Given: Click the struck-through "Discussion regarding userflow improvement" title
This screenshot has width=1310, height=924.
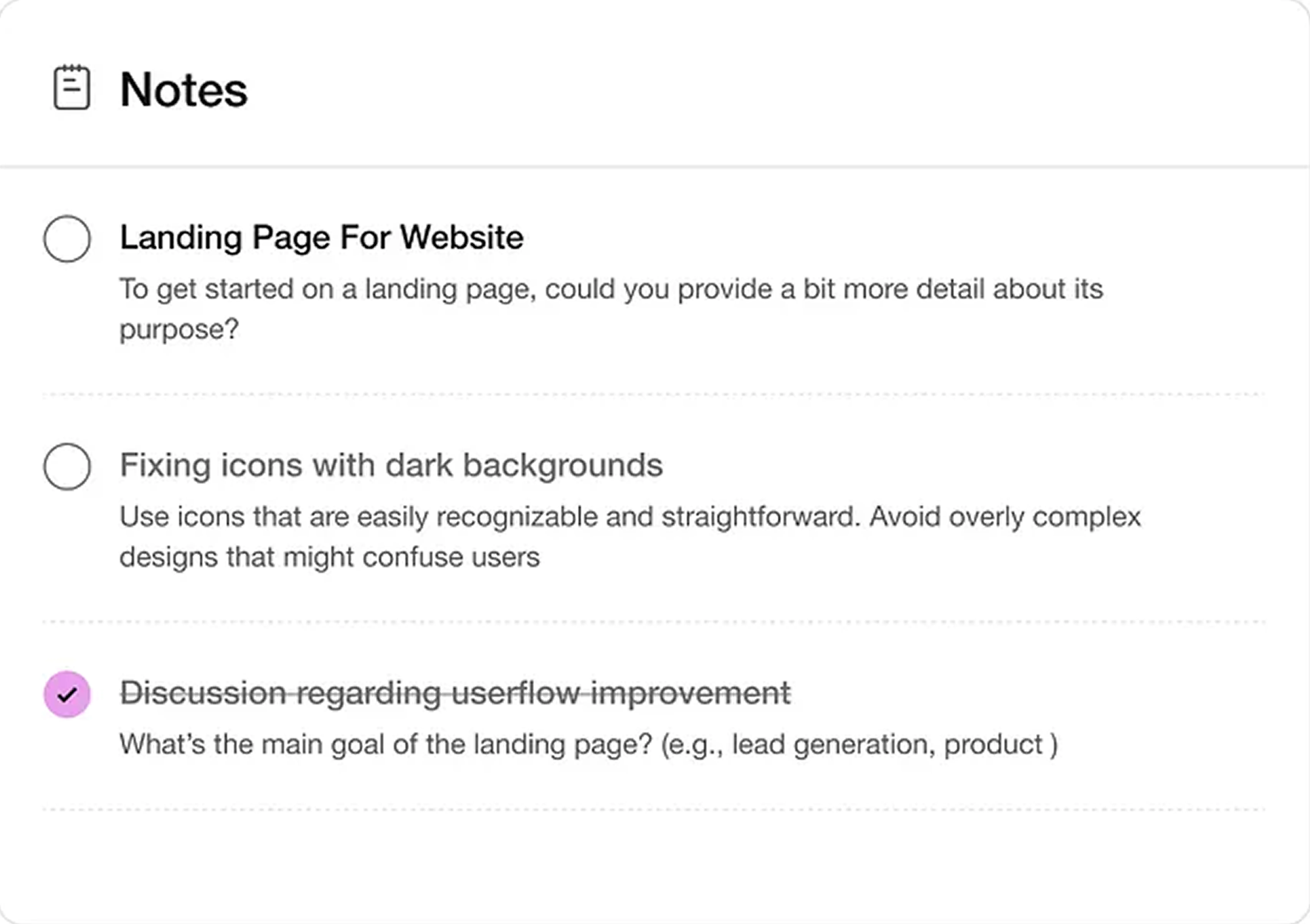Looking at the screenshot, I should coord(455,693).
